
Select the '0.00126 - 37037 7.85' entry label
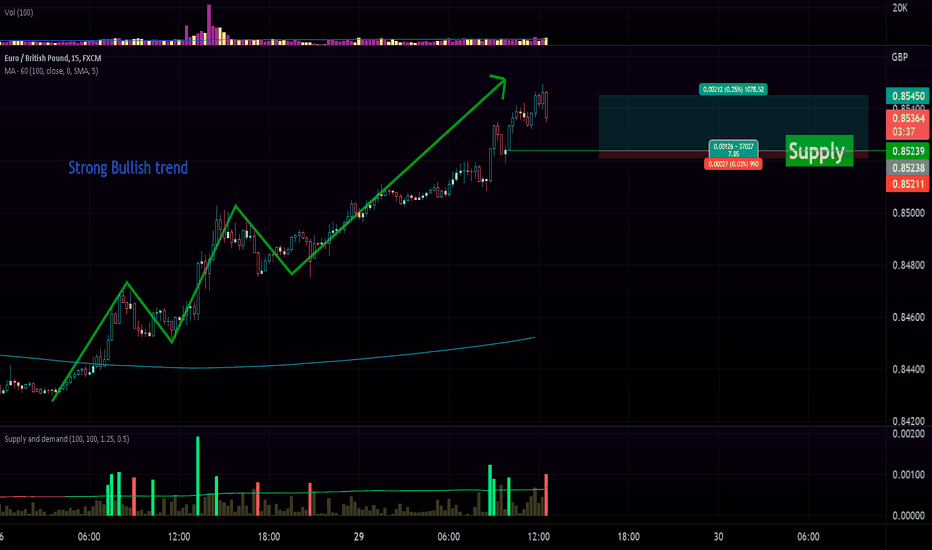[733, 149]
